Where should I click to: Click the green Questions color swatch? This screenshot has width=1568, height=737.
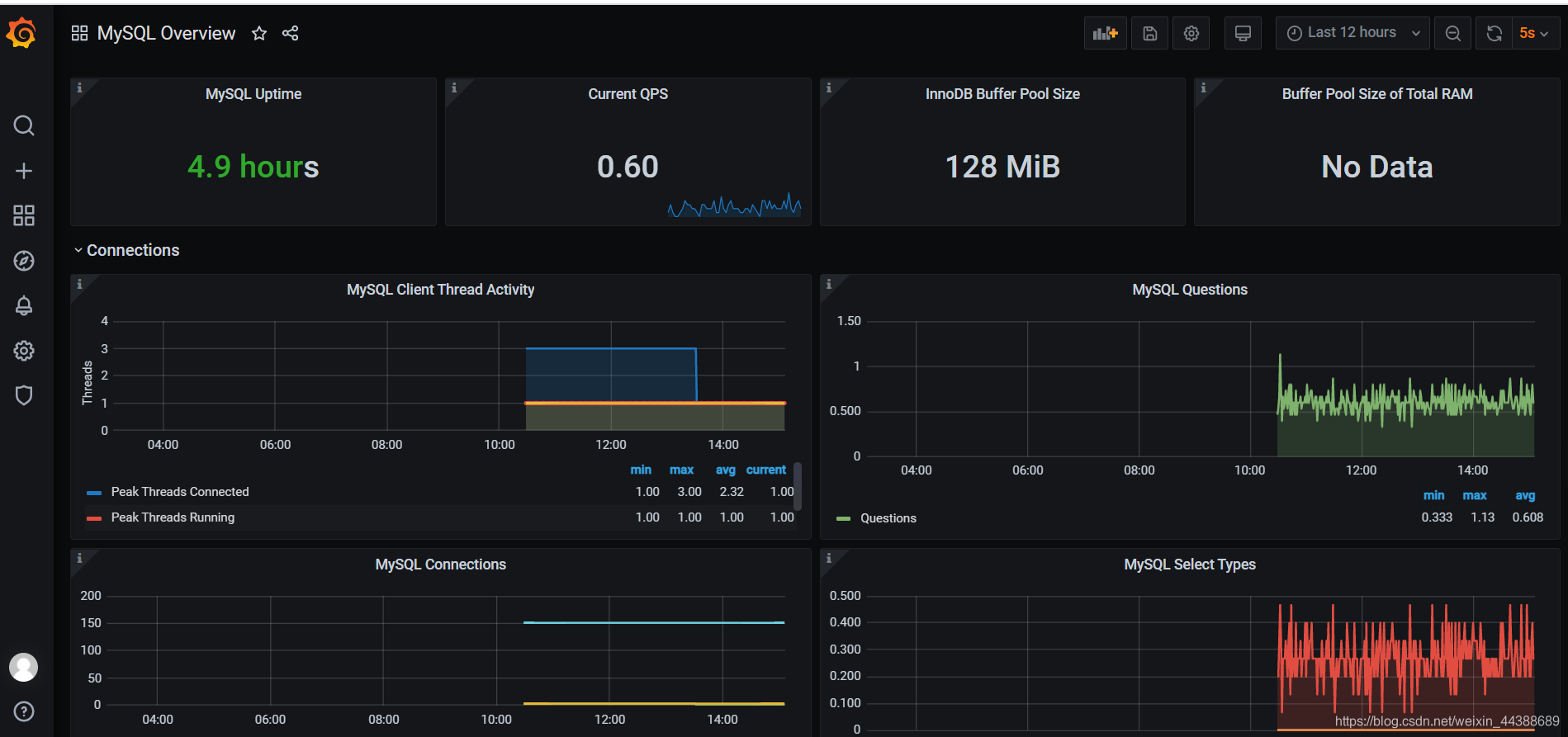click(x=843, y=519)
